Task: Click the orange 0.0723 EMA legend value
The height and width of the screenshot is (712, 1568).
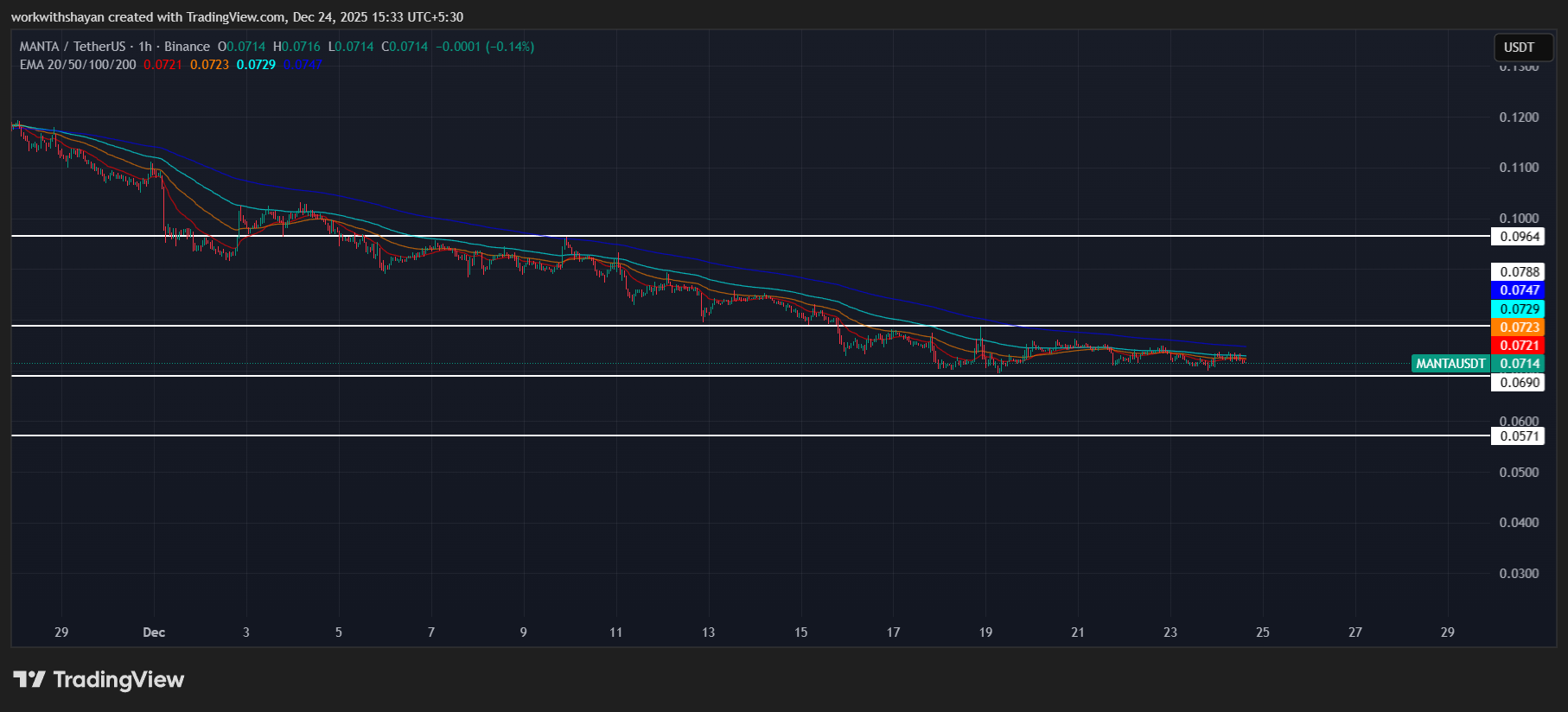Action: point(209,65)
